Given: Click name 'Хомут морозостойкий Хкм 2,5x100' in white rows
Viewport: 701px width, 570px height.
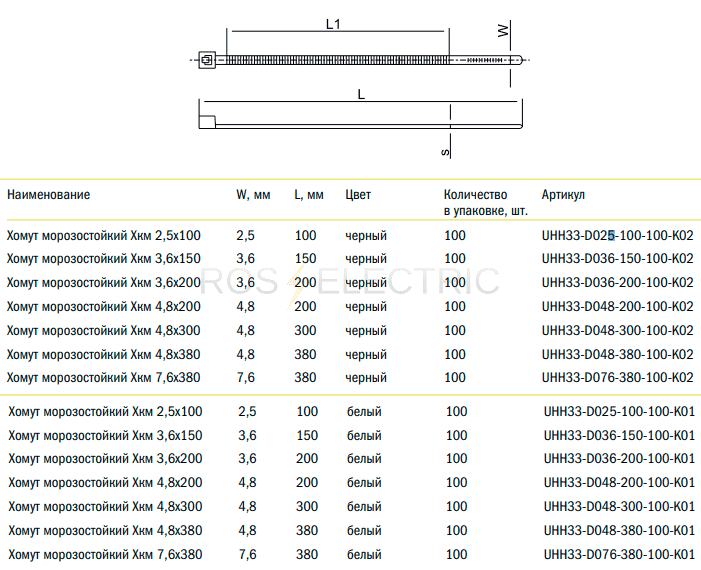Looking at the screenshot, I should tap(106, 412).
